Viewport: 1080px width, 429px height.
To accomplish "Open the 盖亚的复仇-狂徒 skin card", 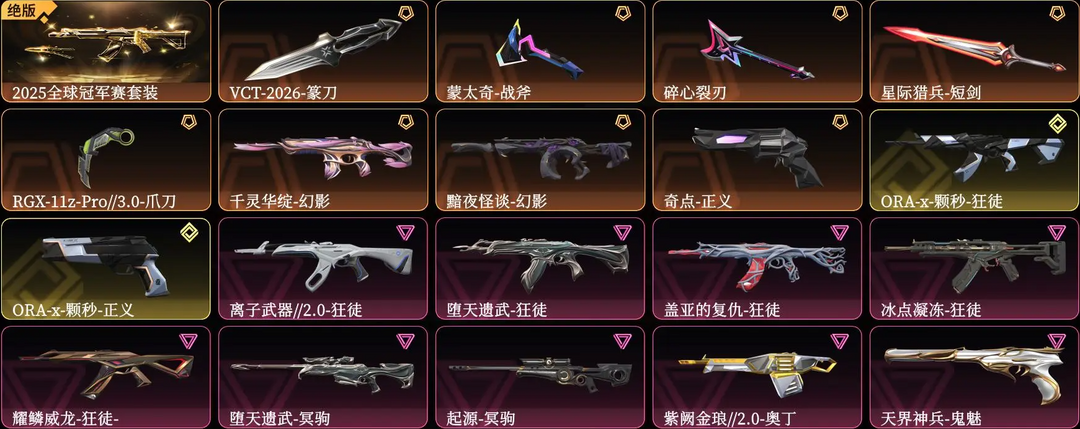I will pyautogui.click(x=757, y=269).
